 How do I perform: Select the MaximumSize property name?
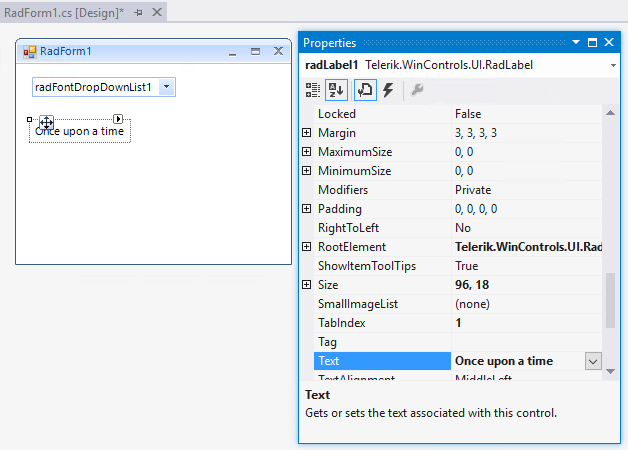[355, 152]
